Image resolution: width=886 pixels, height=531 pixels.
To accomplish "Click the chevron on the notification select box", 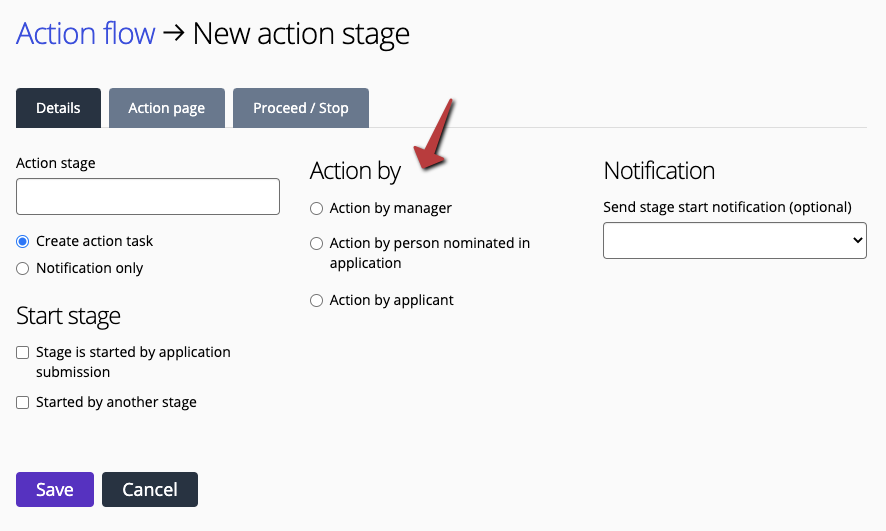I will click(x=857, y=240).
